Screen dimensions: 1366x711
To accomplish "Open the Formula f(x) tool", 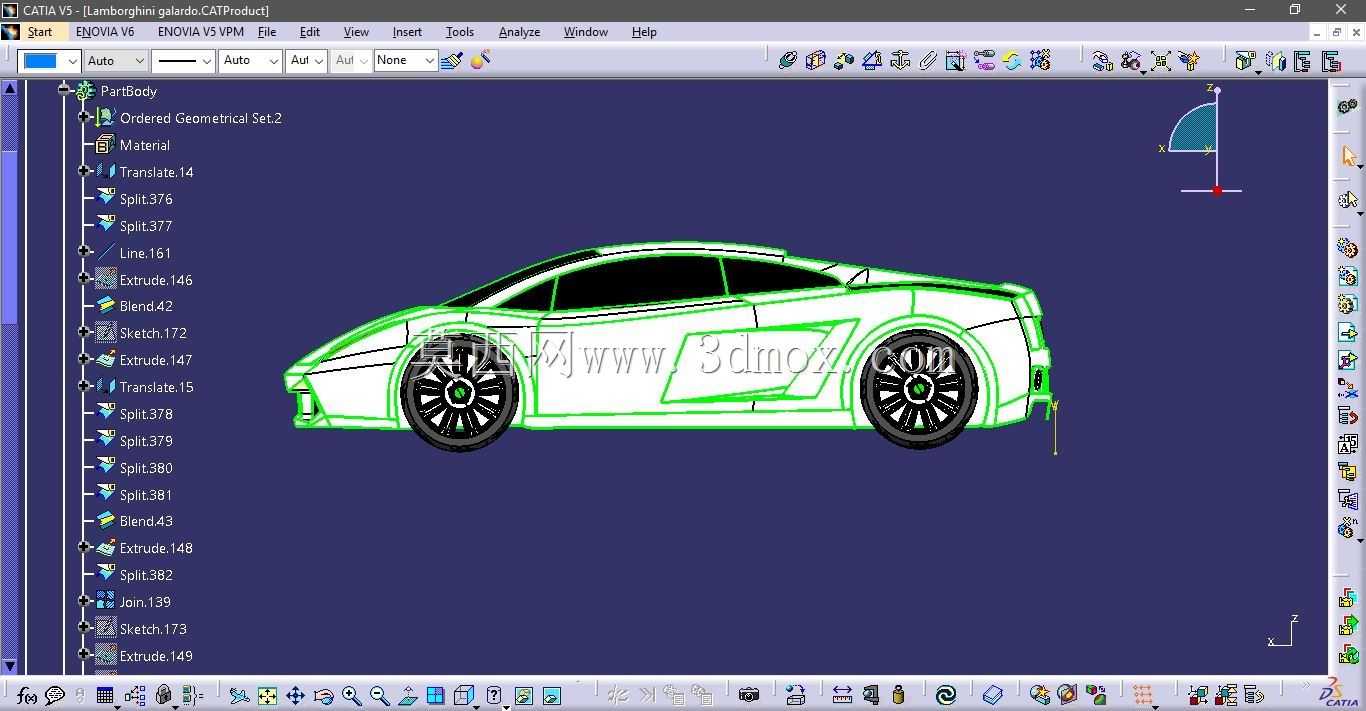I will click(x=27, y=695).
